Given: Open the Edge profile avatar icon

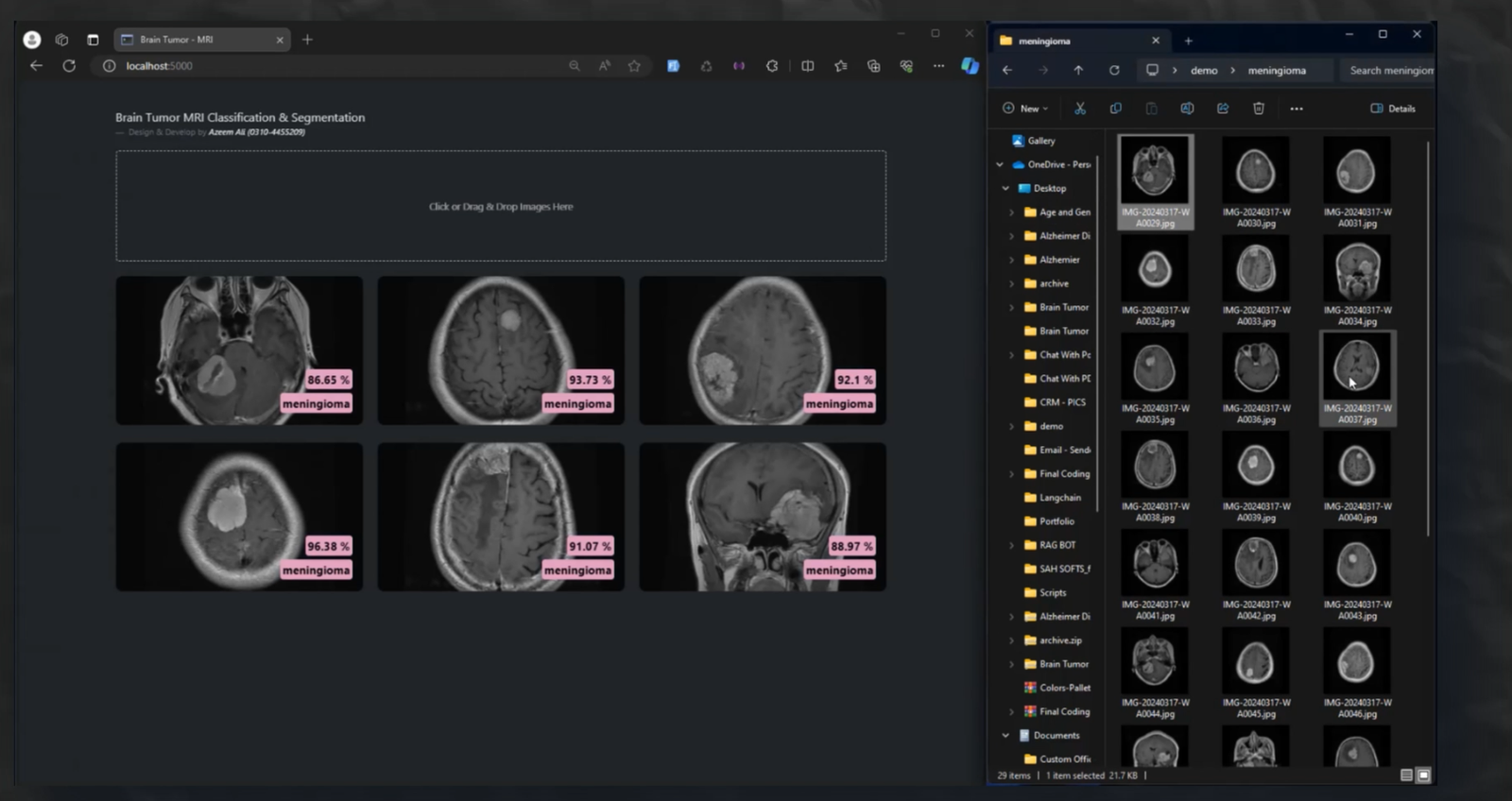Looking at the screenshot, I should click(x=32, y=40).
